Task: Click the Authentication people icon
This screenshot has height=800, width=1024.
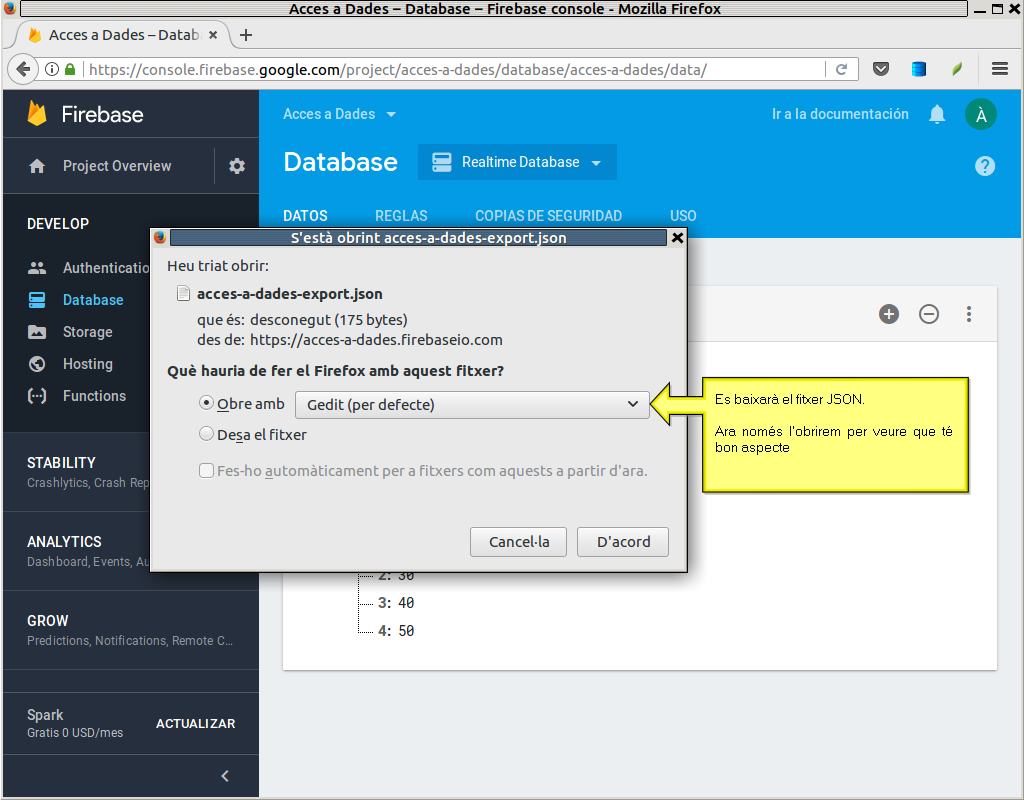Action: [x=37, y=268]
